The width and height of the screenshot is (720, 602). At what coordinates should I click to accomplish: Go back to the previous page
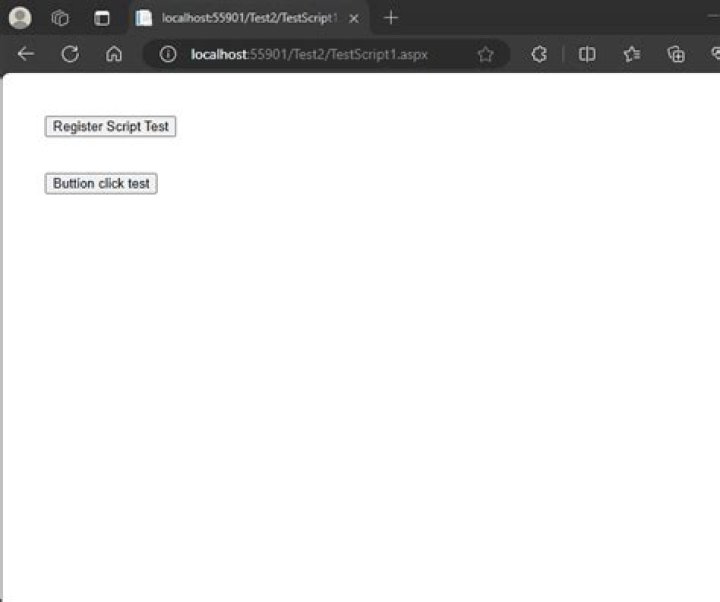coord(26,54)
